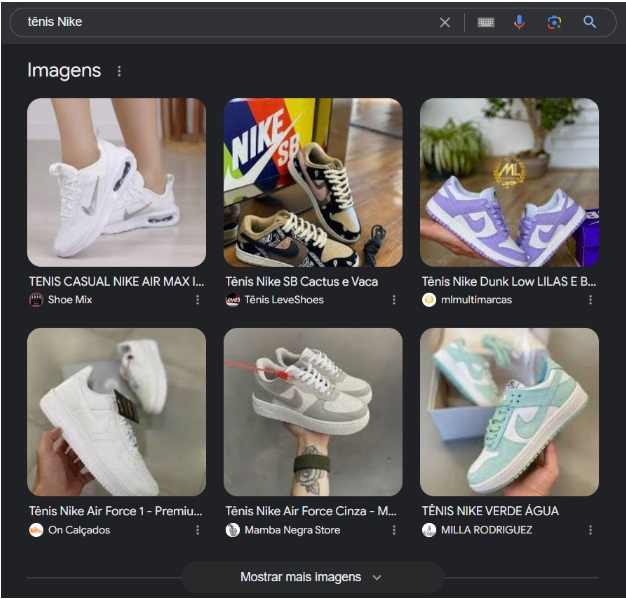
Task: Open the Tênis Nike SB Cactus e Vaca title
Action: click(302, 282)
